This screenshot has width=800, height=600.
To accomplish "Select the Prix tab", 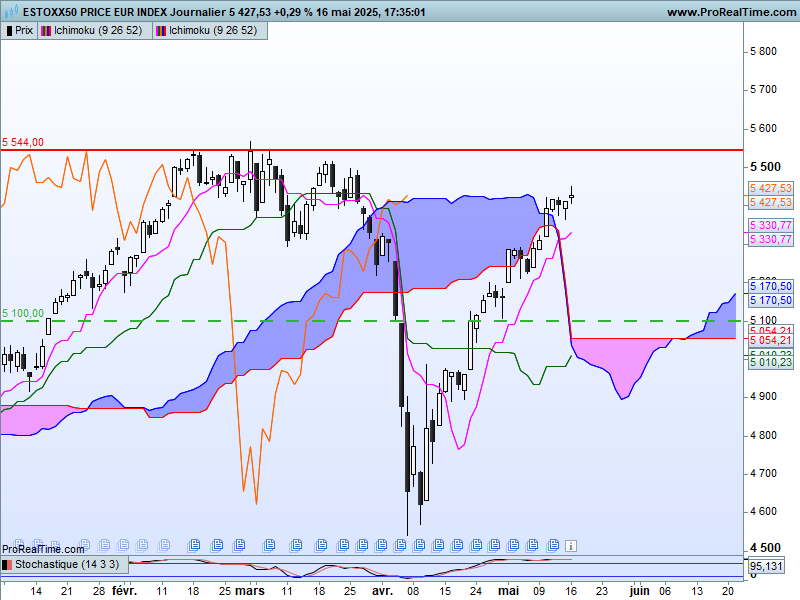I will point(19,31).
